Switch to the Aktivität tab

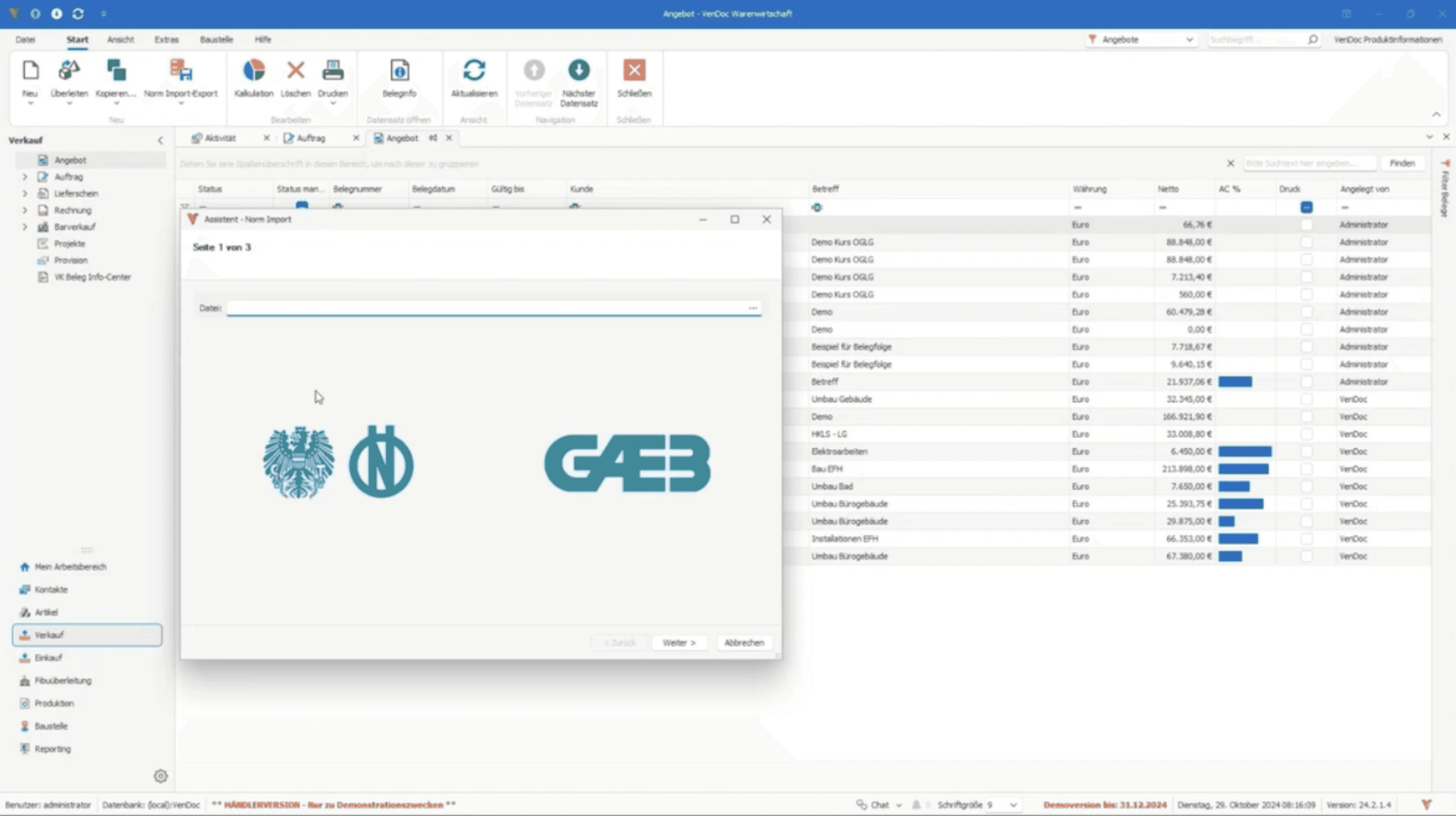coord(220,138)
